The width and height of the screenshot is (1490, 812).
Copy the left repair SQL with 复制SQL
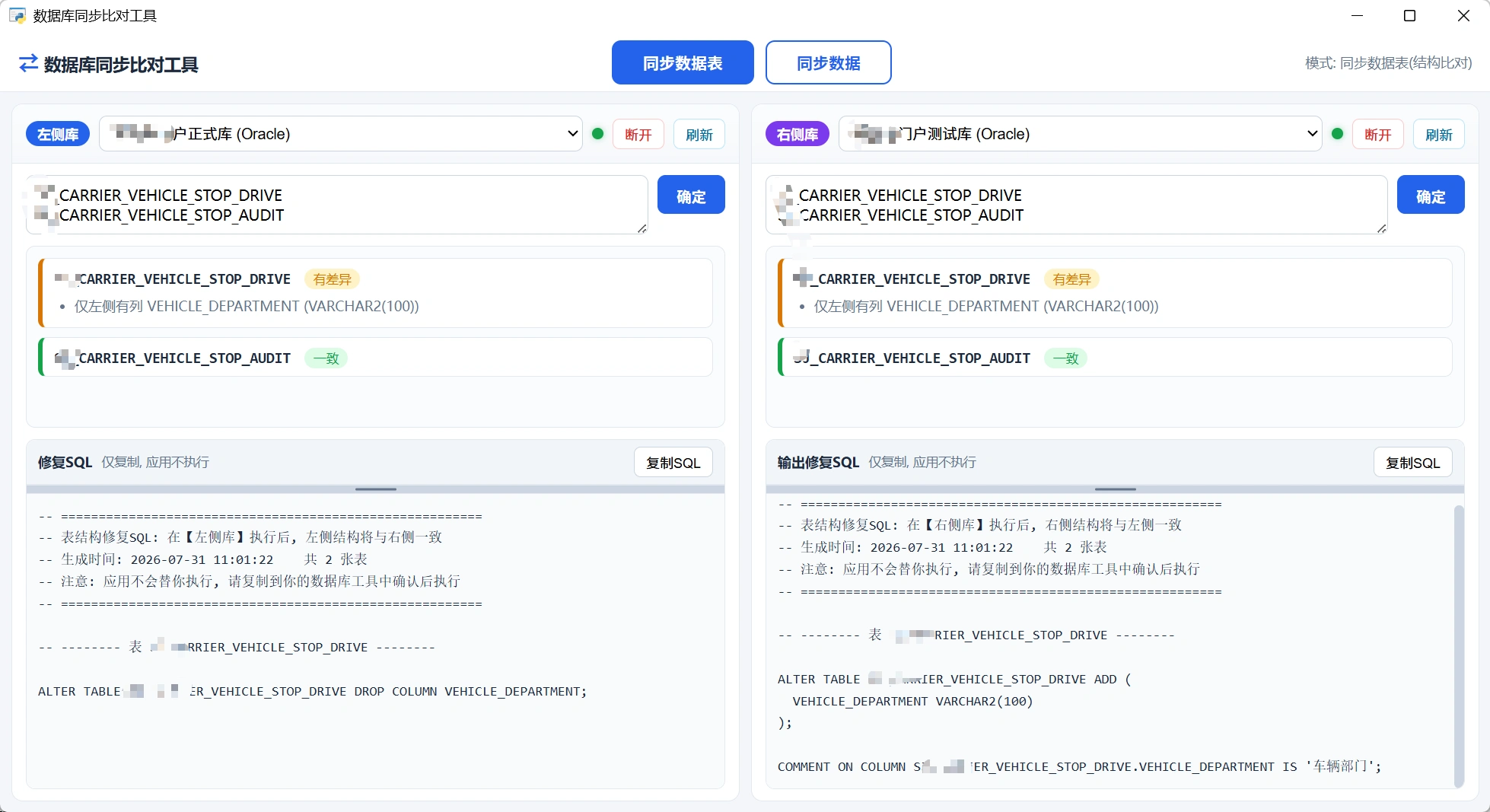[673, 463]
